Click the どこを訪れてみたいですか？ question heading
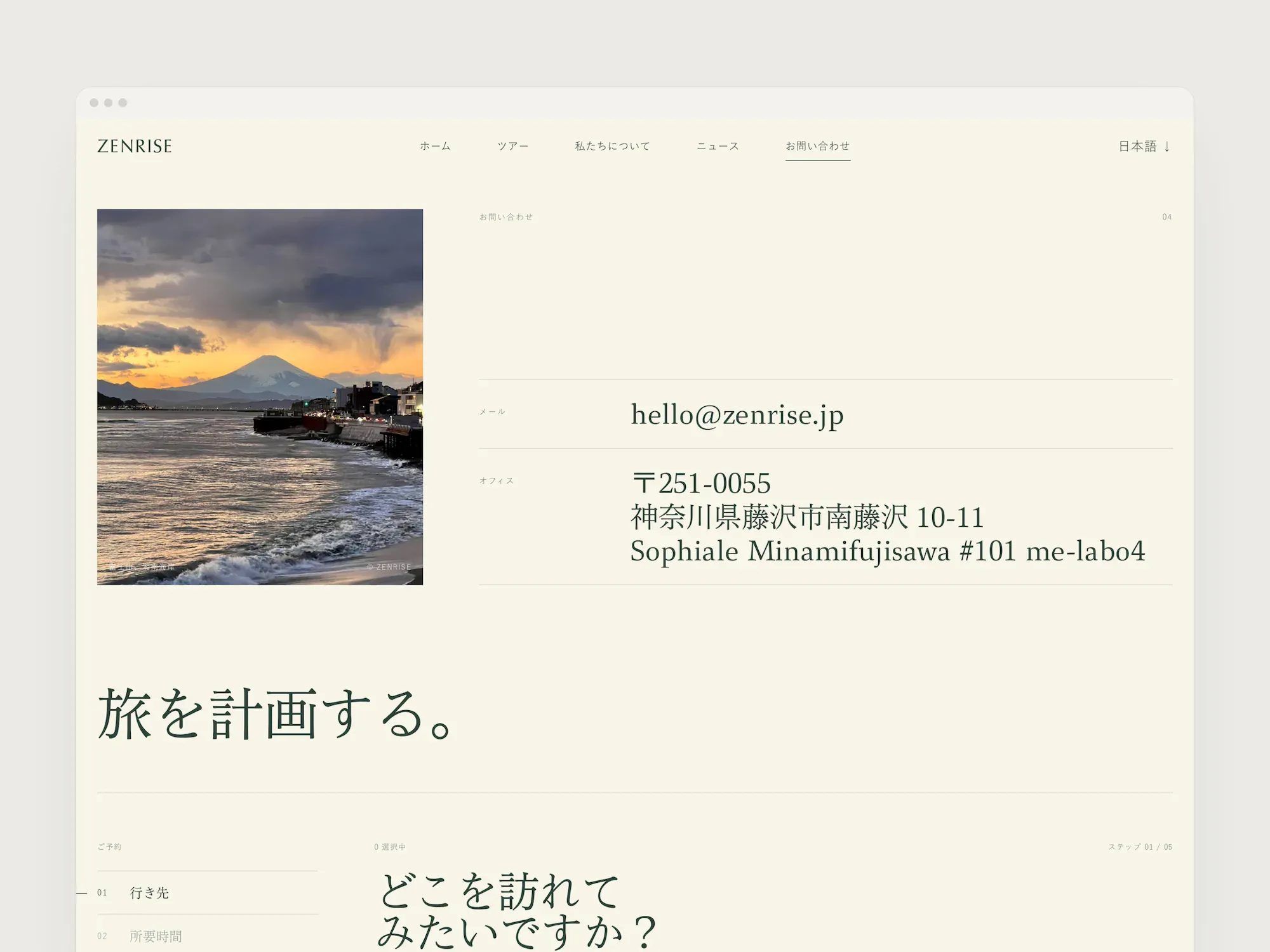 click(x=517, y=911)
